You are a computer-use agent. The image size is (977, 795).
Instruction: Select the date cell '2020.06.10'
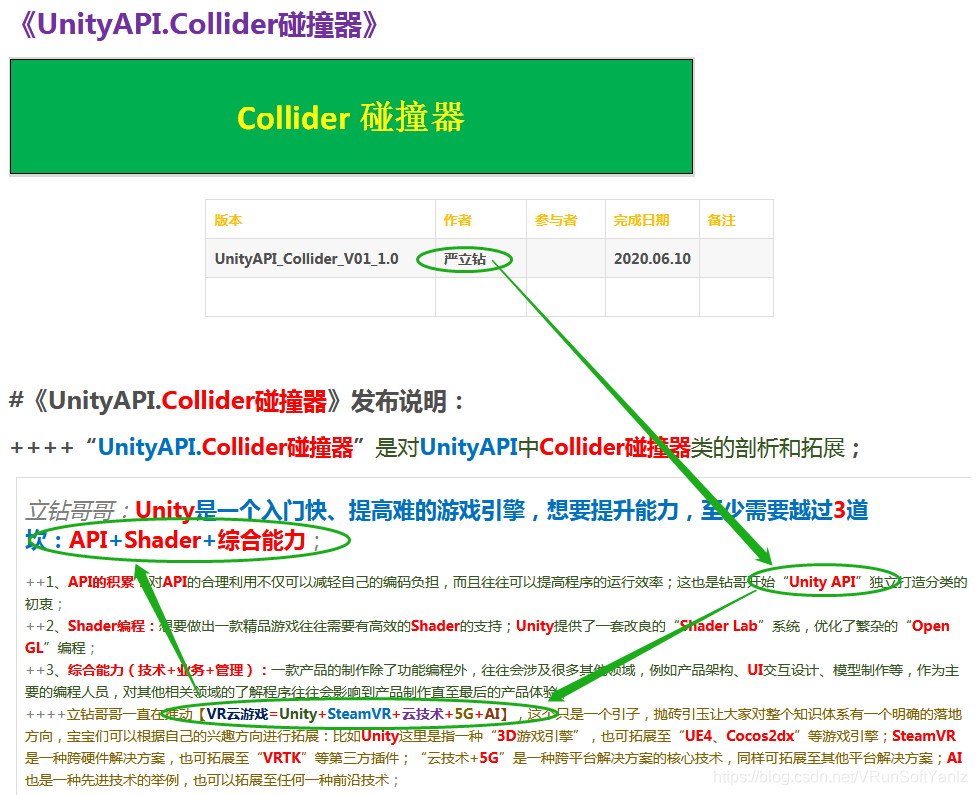(652, 259)
